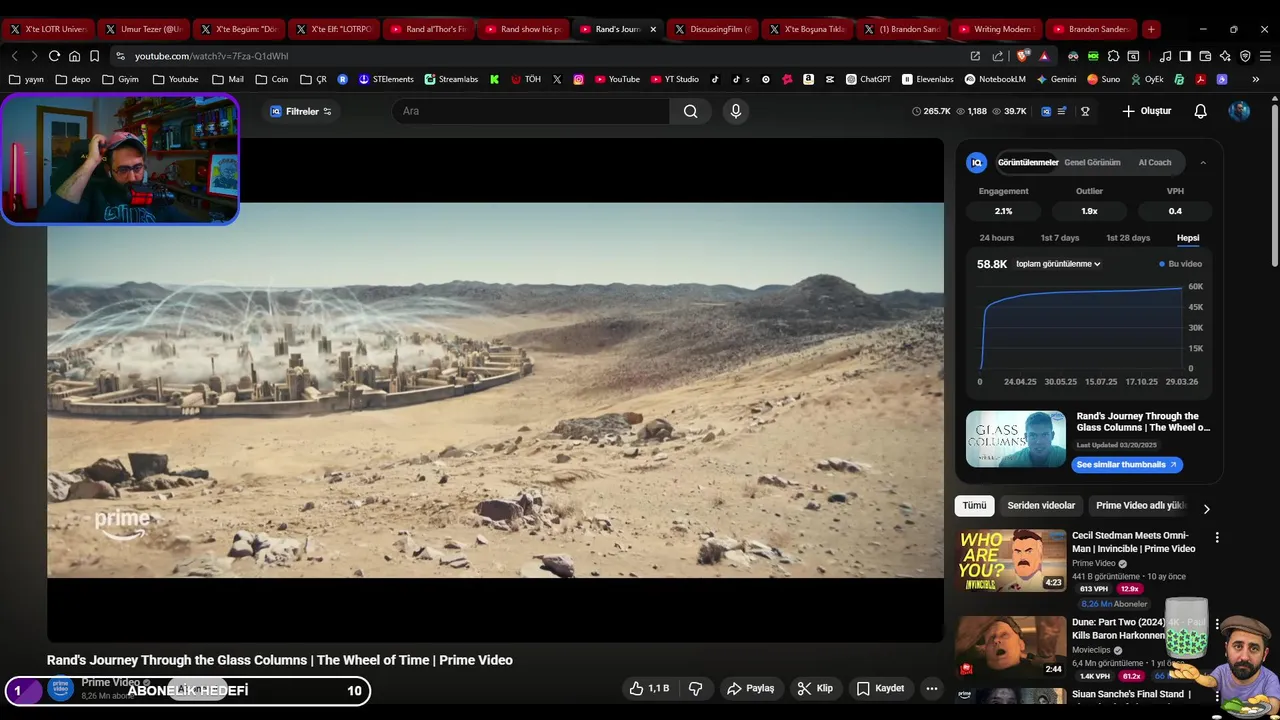1280x720 pixels.
Task: Switch to the Rand show his p... browser tab
Action: 524,29
